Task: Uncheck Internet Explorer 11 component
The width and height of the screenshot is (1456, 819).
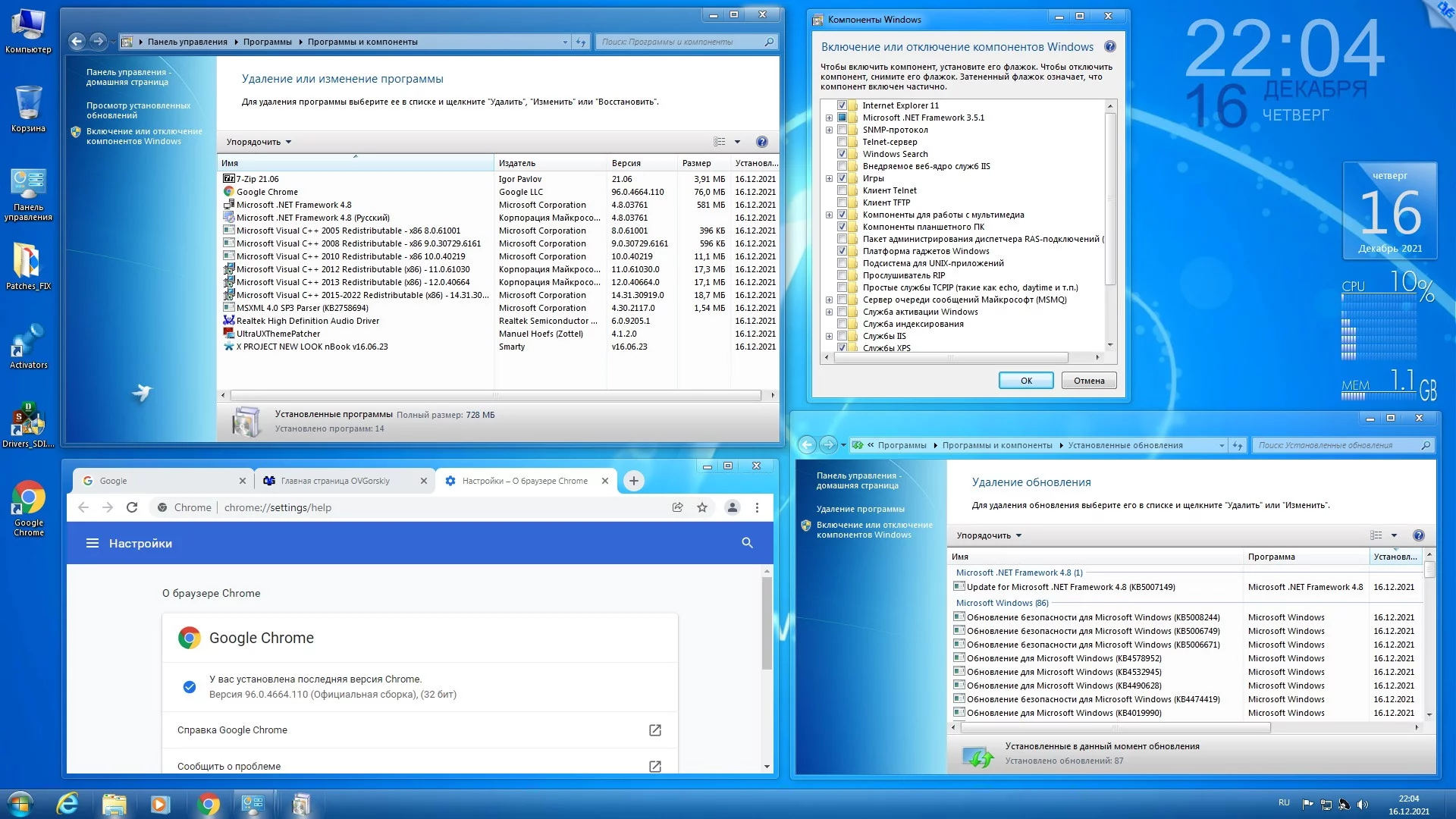Action: coord(842,105)
